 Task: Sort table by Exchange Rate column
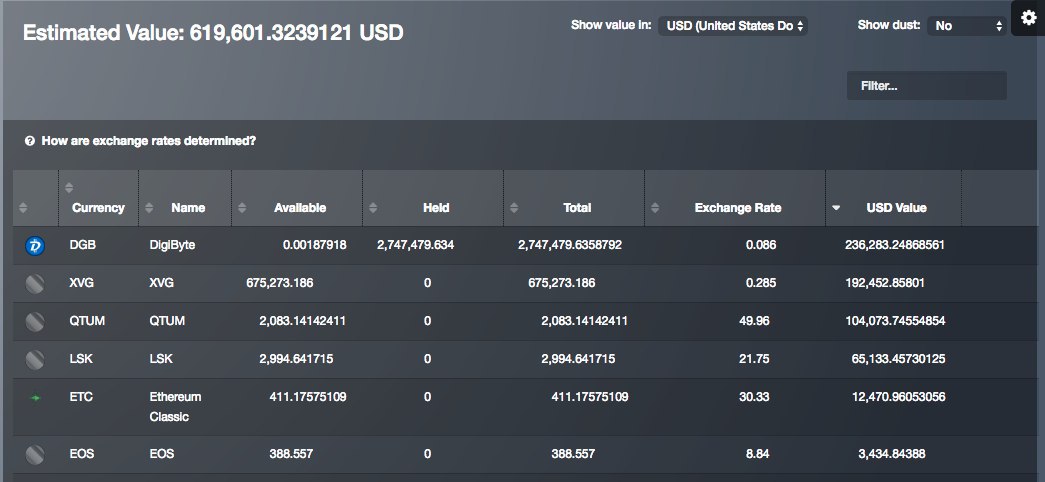tap(735, 198)
